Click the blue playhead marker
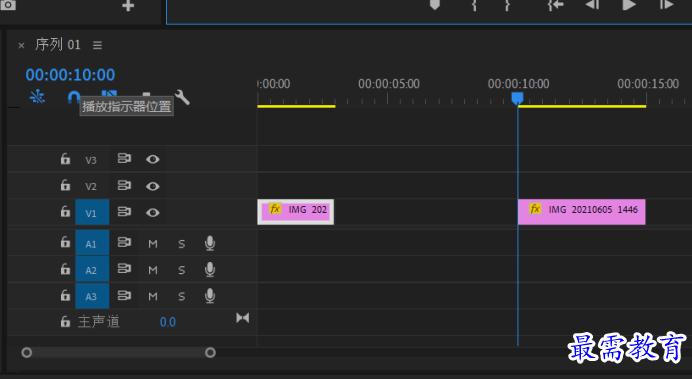Screen dimensions: 692x379 [x=517, y=98]
